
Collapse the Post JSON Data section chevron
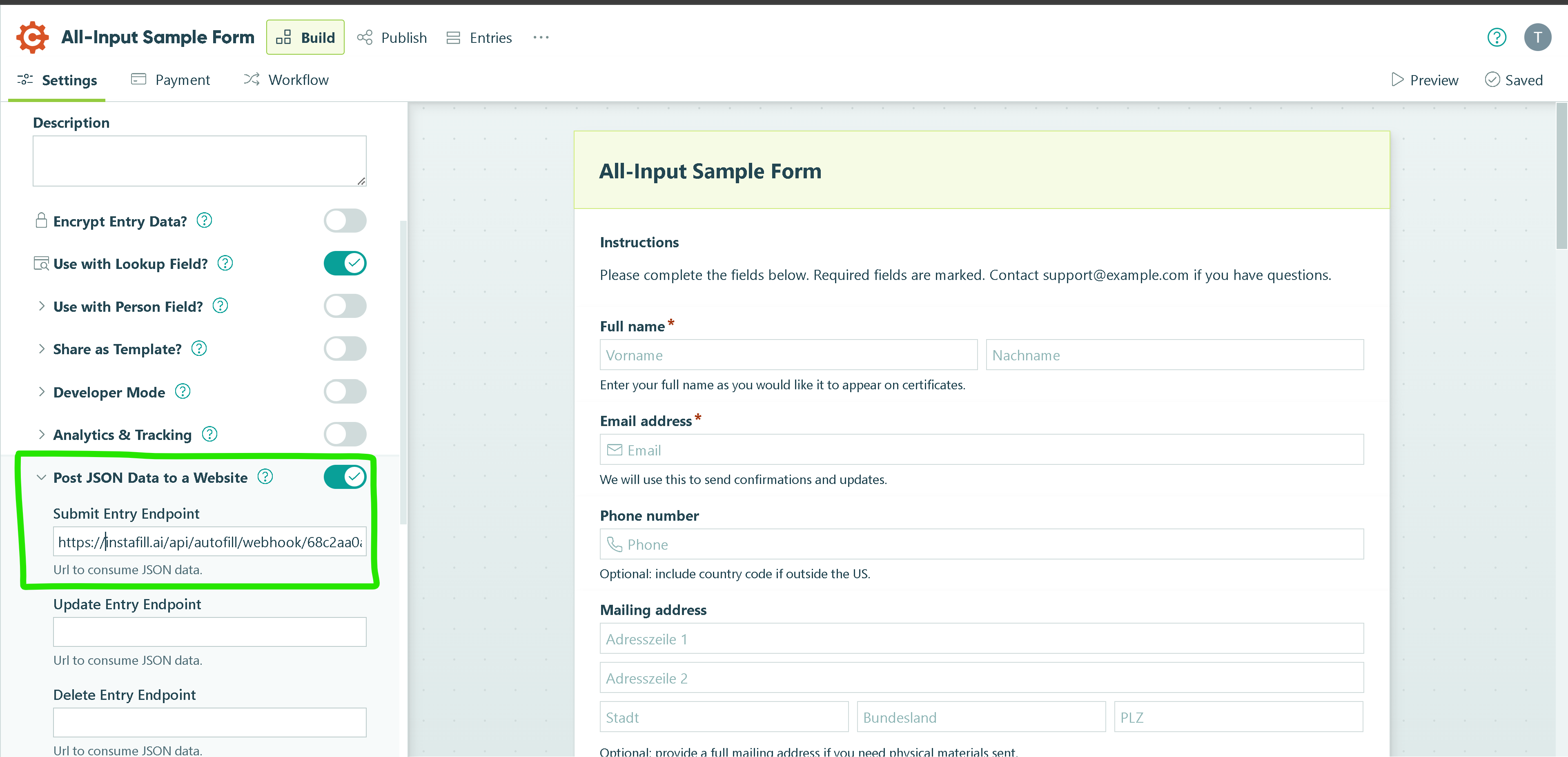pyautogui.click(x=41, y=478)
